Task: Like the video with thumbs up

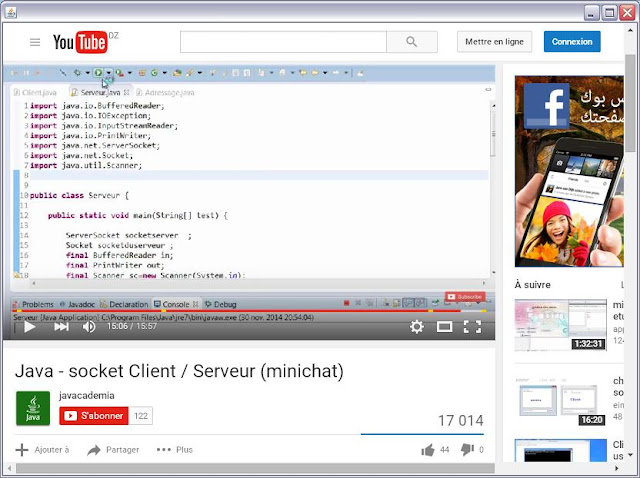Action: (428, 450)
